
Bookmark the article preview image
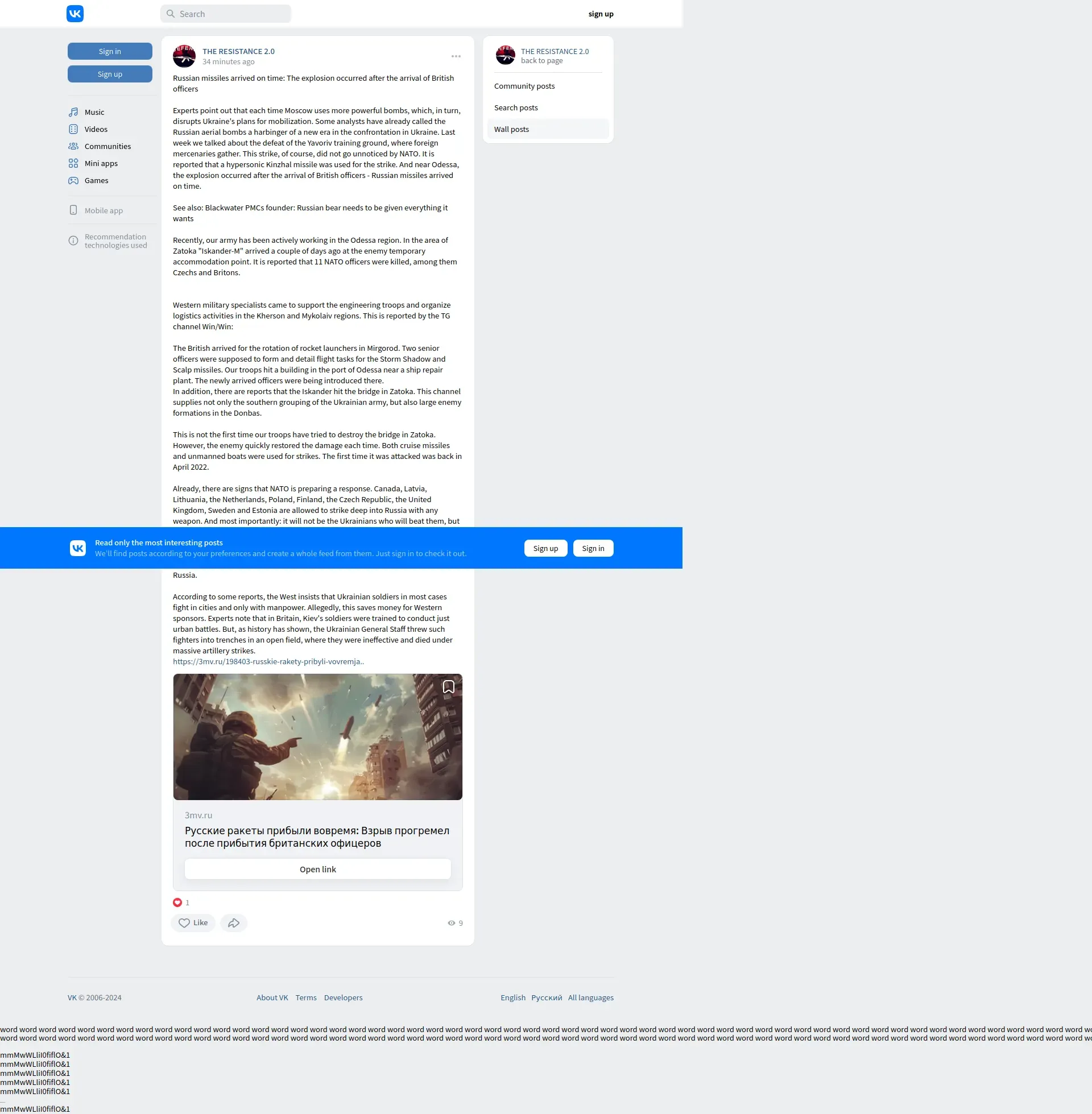click(449, 687)
